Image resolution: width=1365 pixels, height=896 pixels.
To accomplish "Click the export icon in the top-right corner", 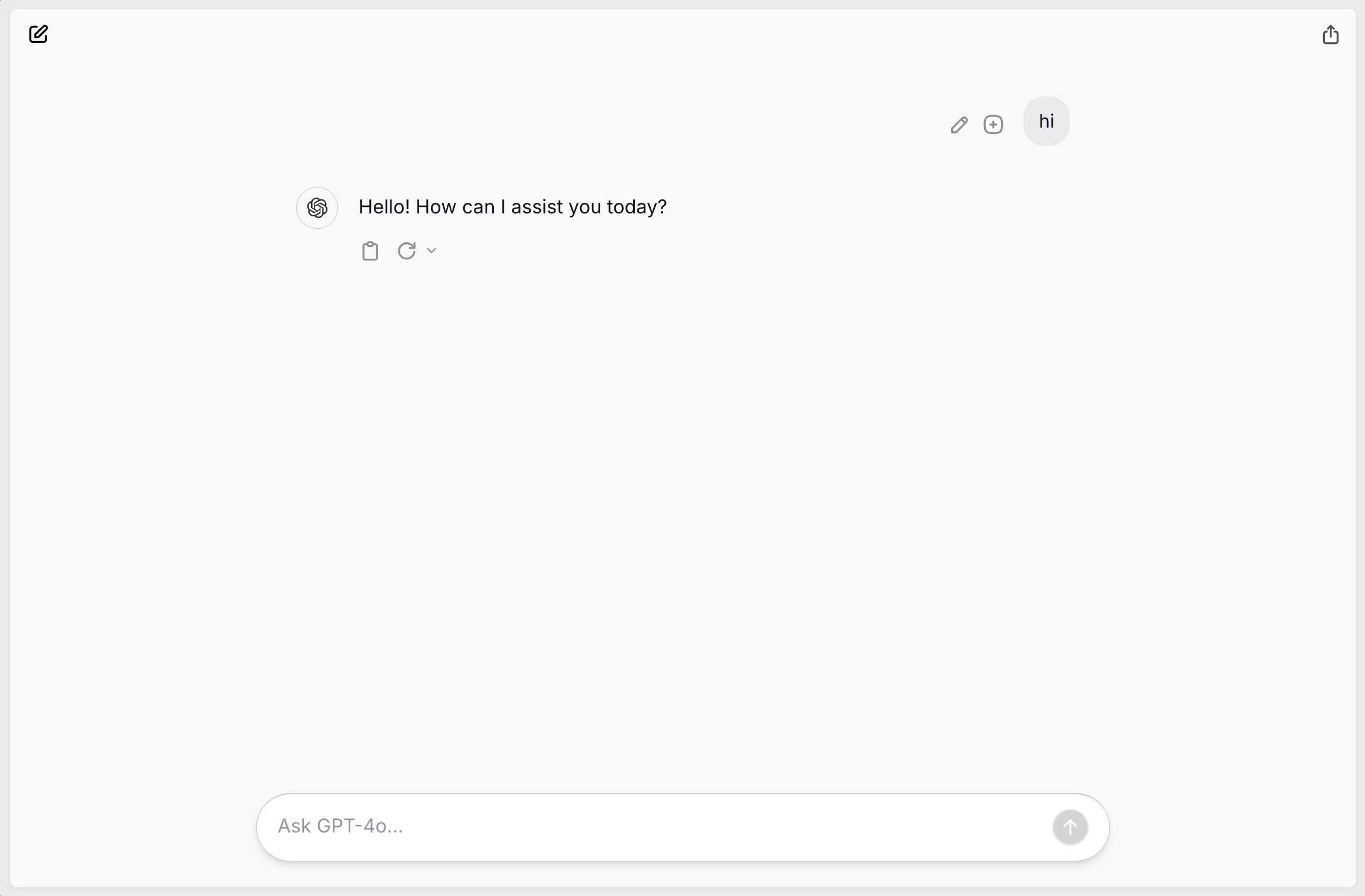I will point(1330,35).
